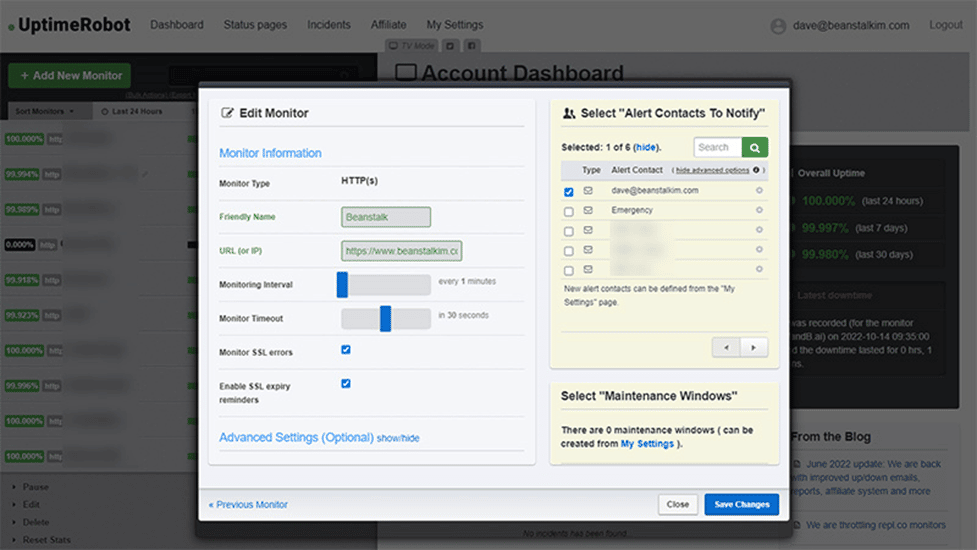The height and width of the screenshot is (550, 977).
Task: Go to next page of alert contacts
Action: point(753,347)
